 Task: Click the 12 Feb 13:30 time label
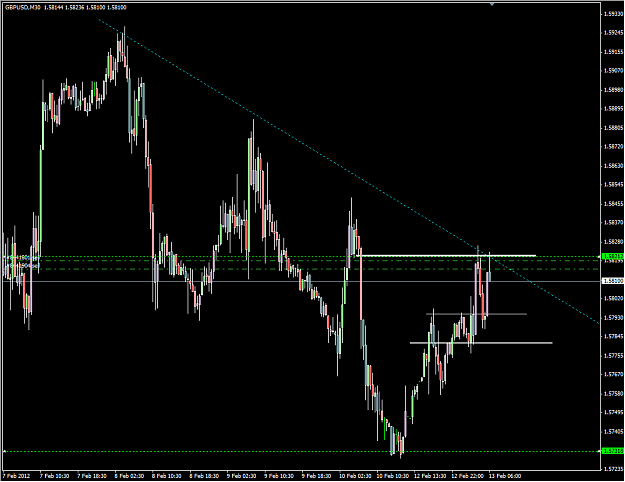tap(430, 476)
